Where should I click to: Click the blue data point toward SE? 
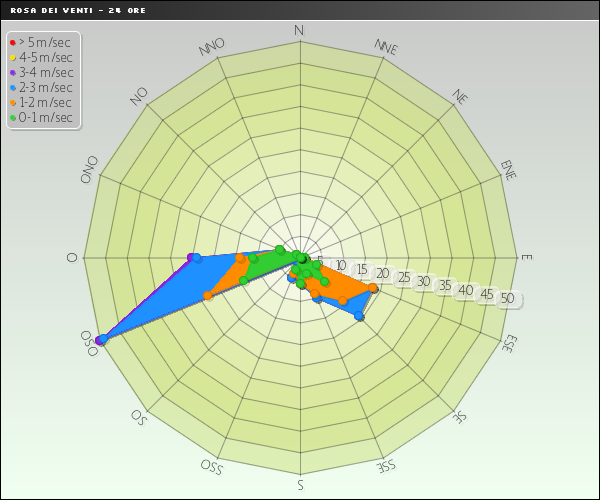point(359,316)
